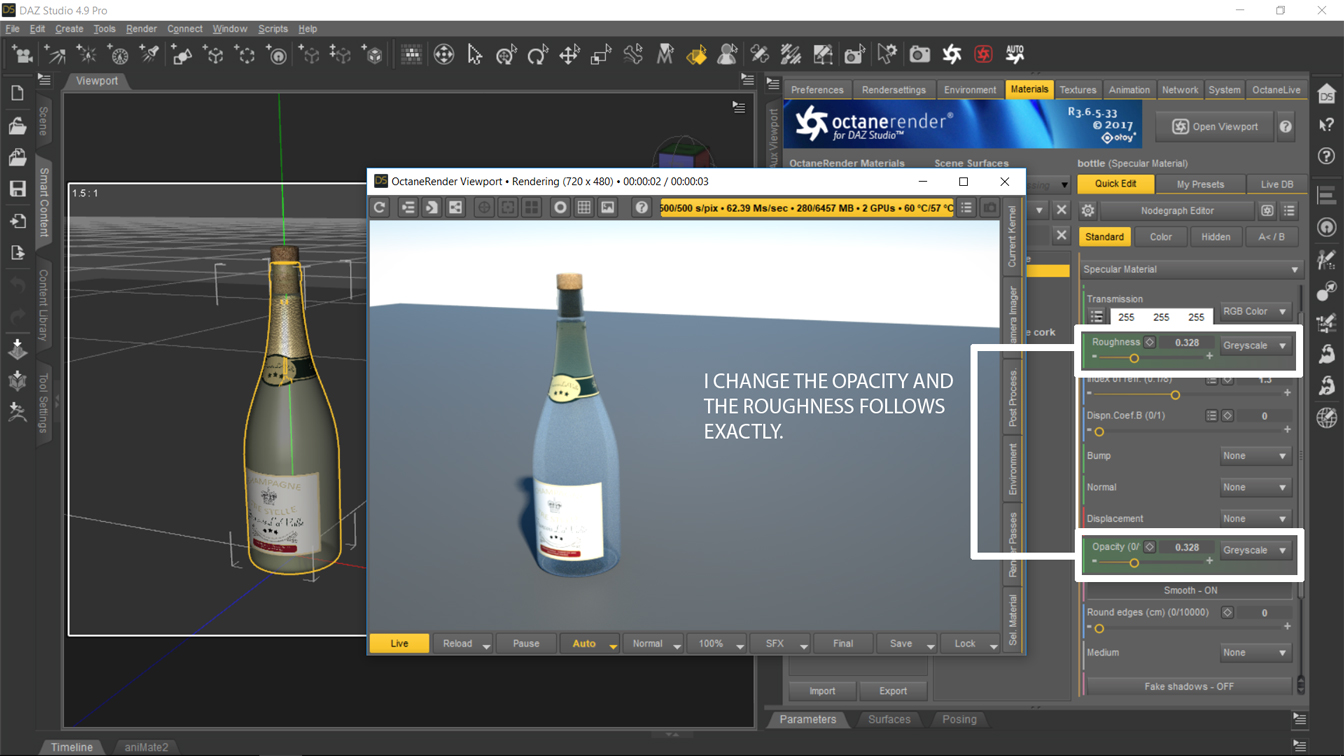Toggle the Opacity keyframe diamond
This screenshot has height=756, width=1344.
click(x=1150, y=547)
